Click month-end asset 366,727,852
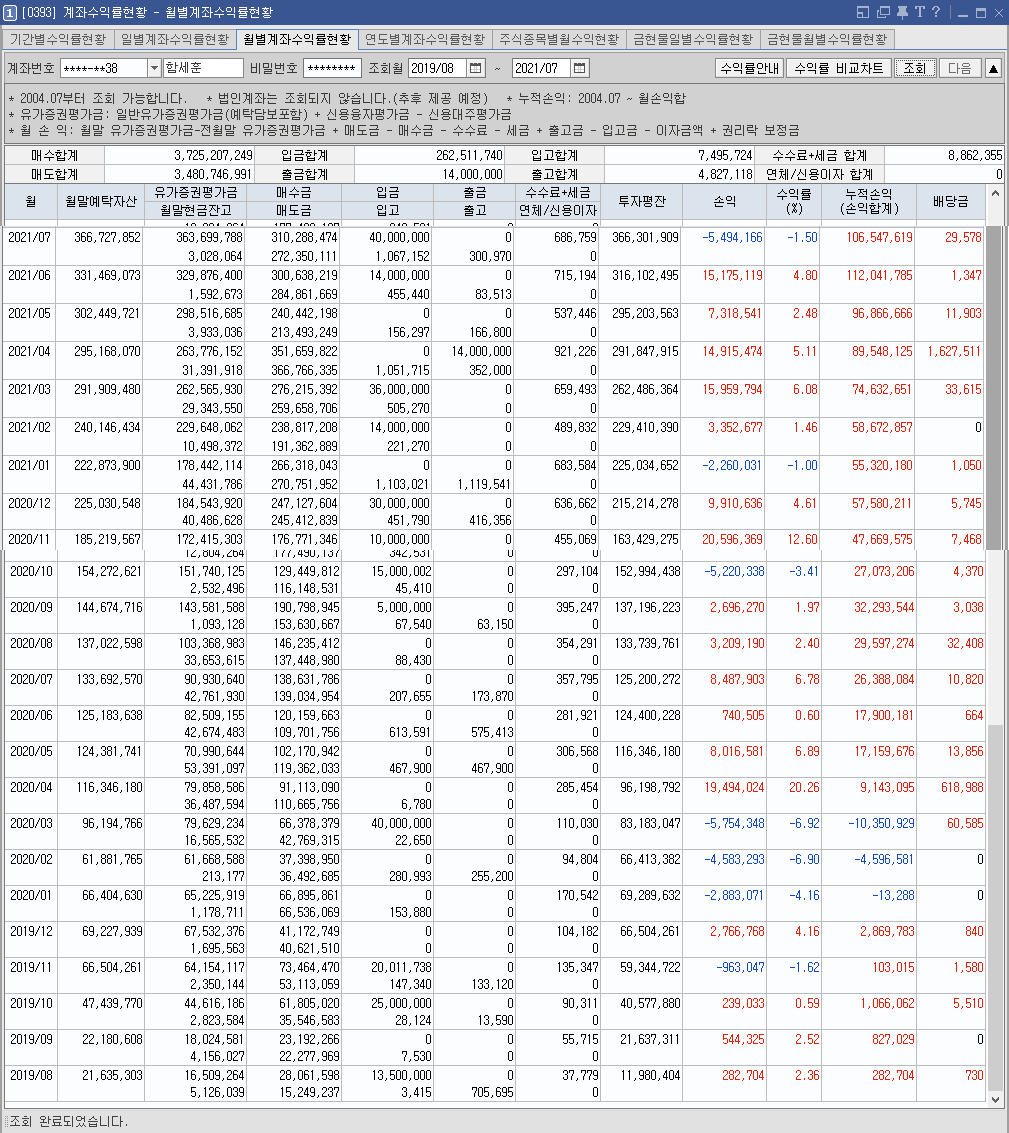The width and height of the screenshot is (1009, 1133). [x=107, y=237]
